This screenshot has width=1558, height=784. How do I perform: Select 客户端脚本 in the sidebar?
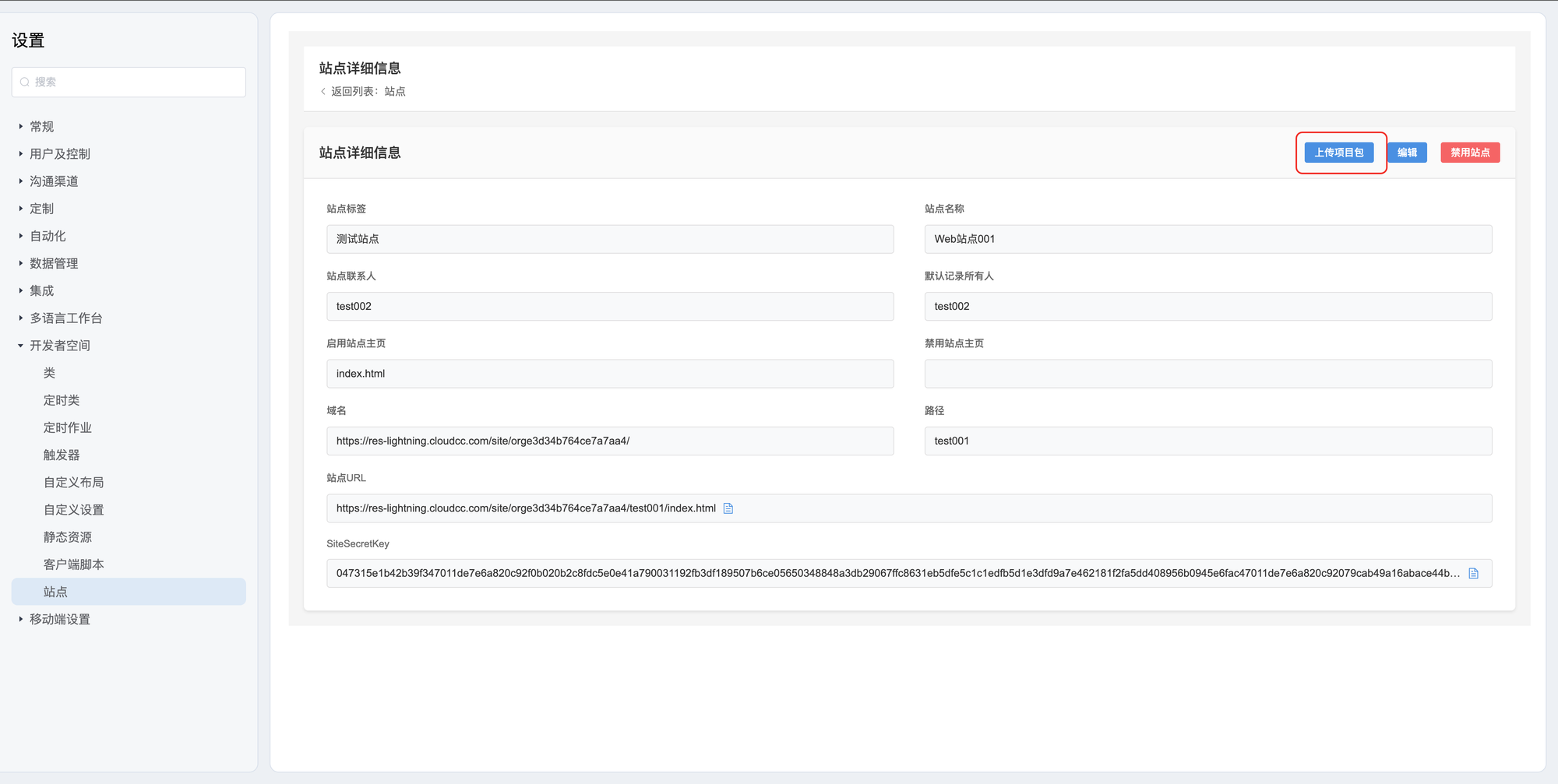coord(74,564)
